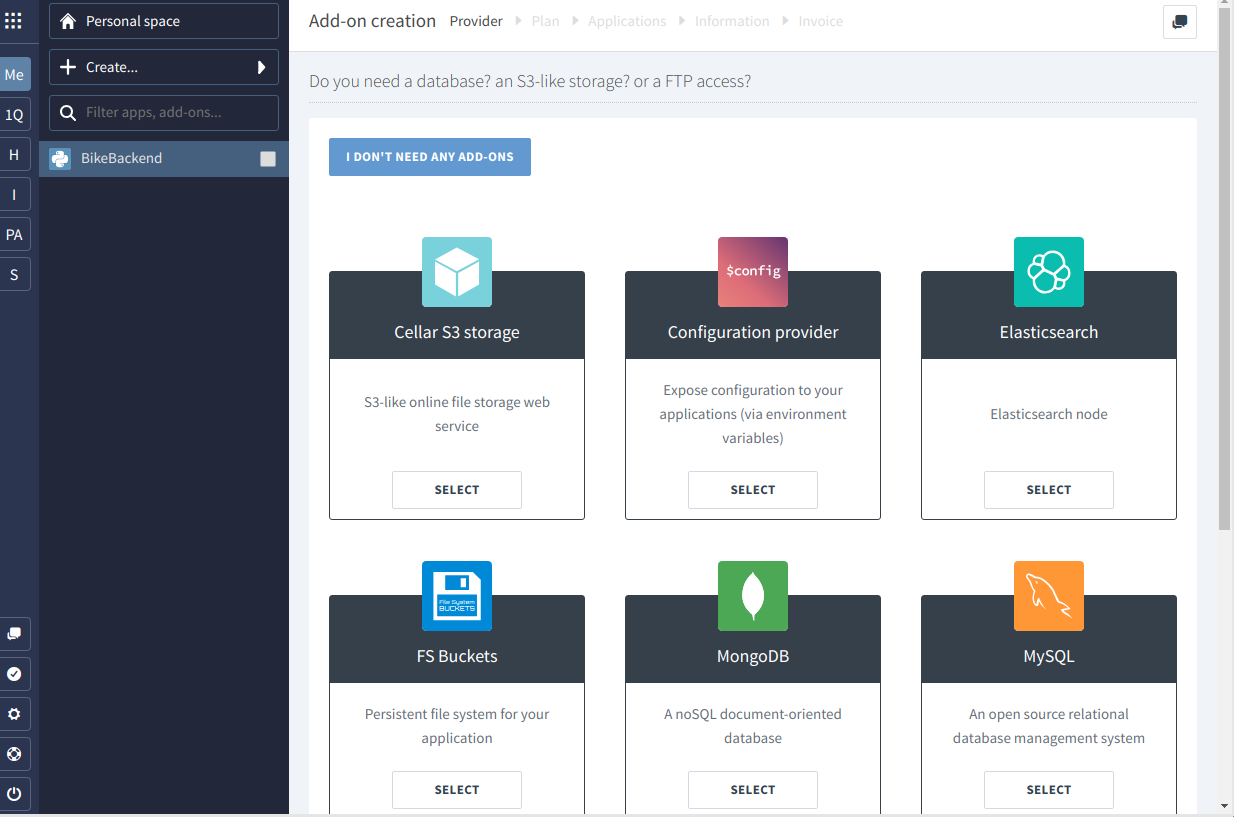Click the Elasticsearch logo icon
1234x817 pixels.
pyautogui.click(x=1049, y=272)
